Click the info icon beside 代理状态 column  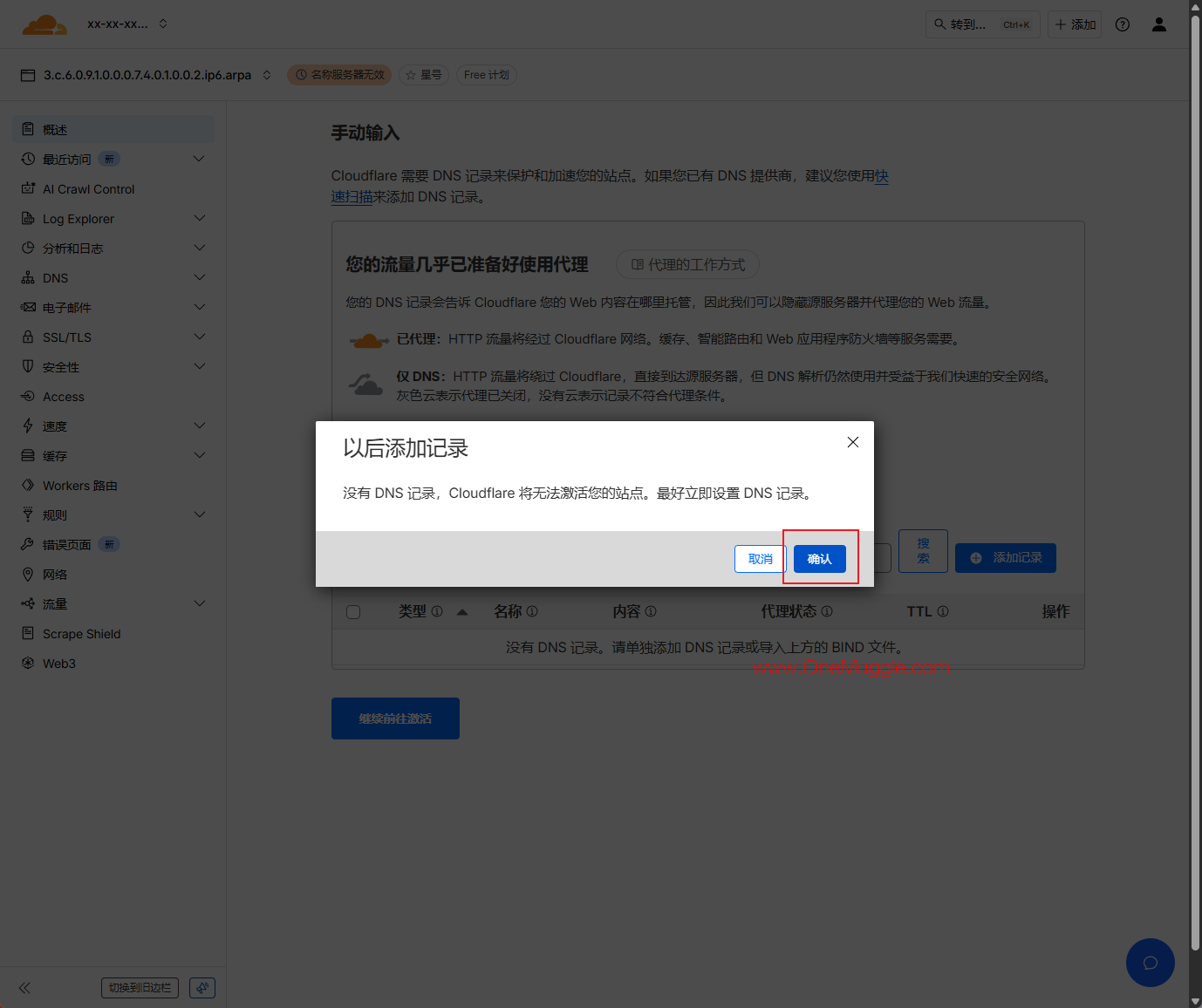coord(827,611)
